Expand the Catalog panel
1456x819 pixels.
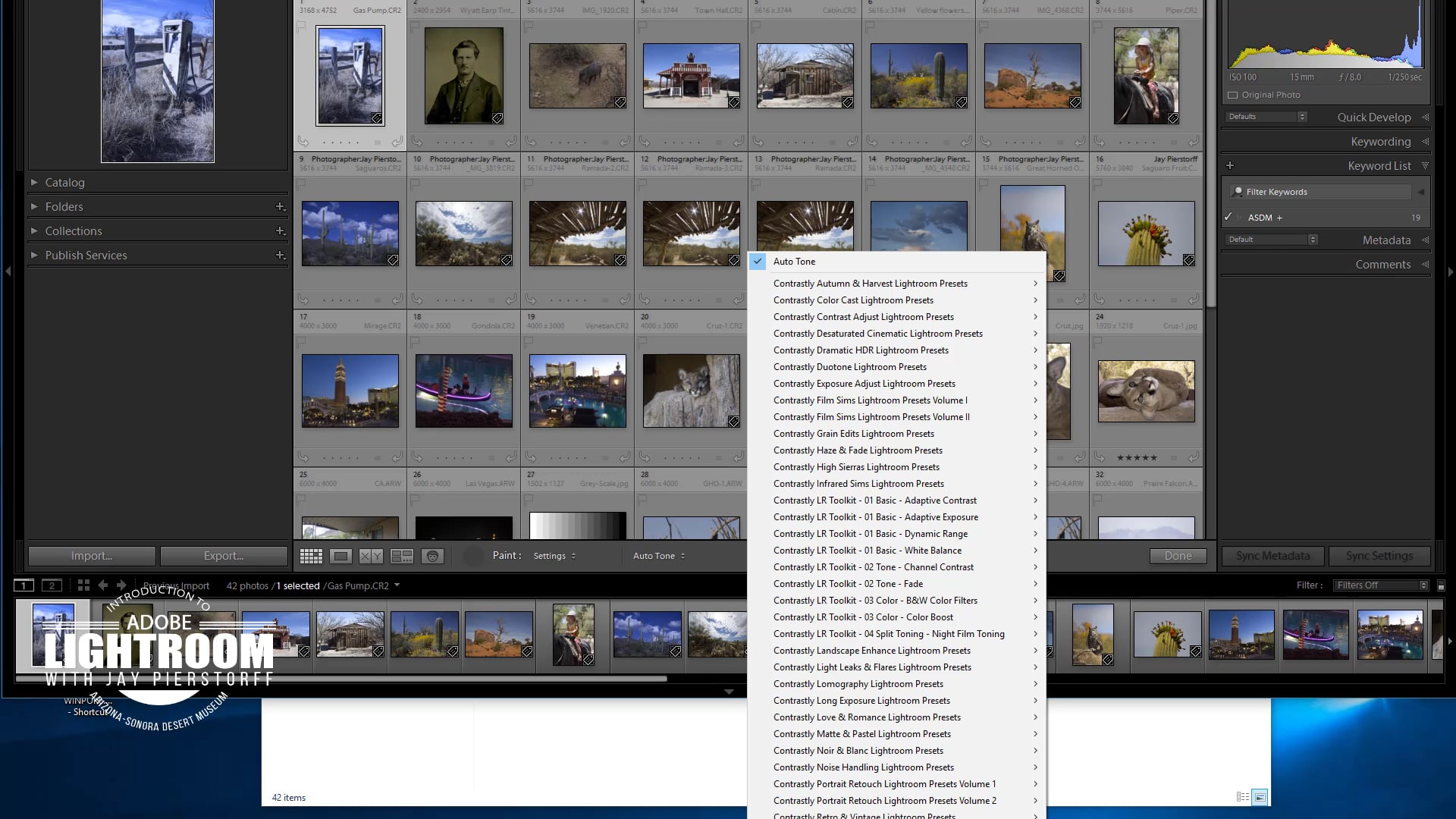[34, 183]
